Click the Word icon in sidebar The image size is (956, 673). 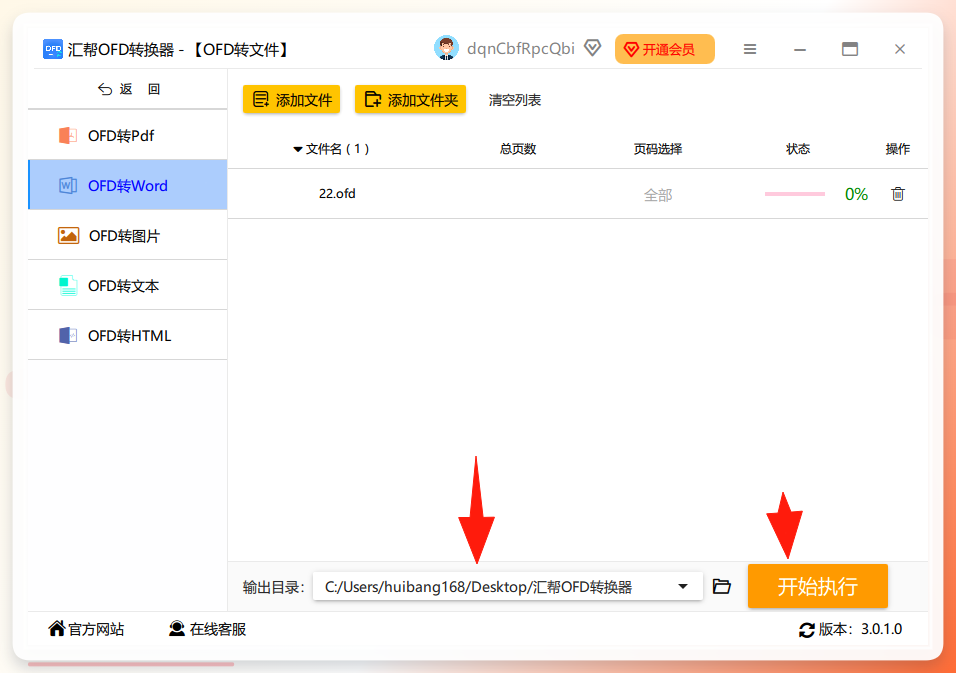point(68,185)
